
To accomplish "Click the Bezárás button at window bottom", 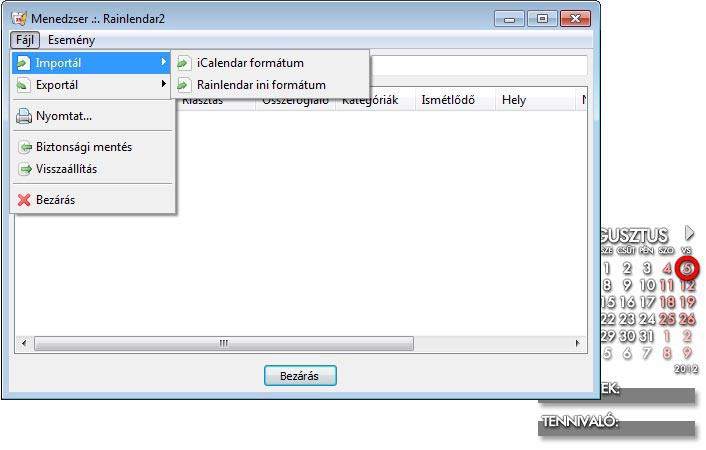I will click(x=300, y=376).
